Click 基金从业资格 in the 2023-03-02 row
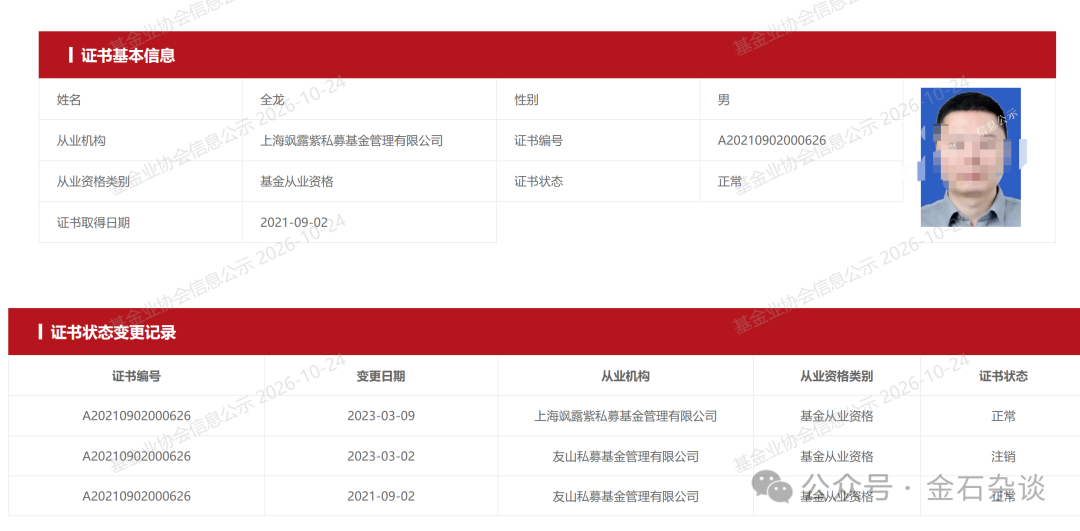Screen dimensions: 1080x531 coord(837,456)
